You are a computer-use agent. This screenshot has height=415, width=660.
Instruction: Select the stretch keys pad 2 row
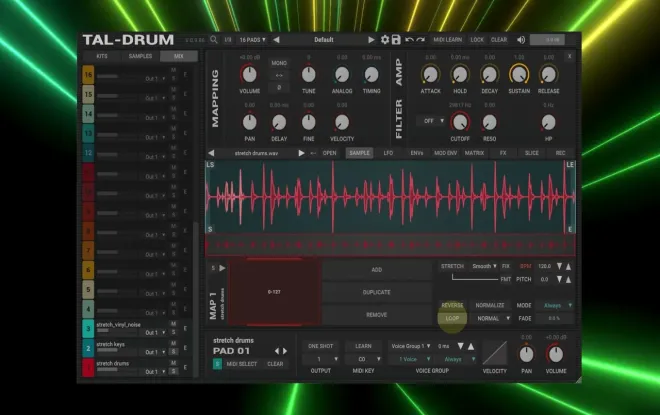[137, 348]
